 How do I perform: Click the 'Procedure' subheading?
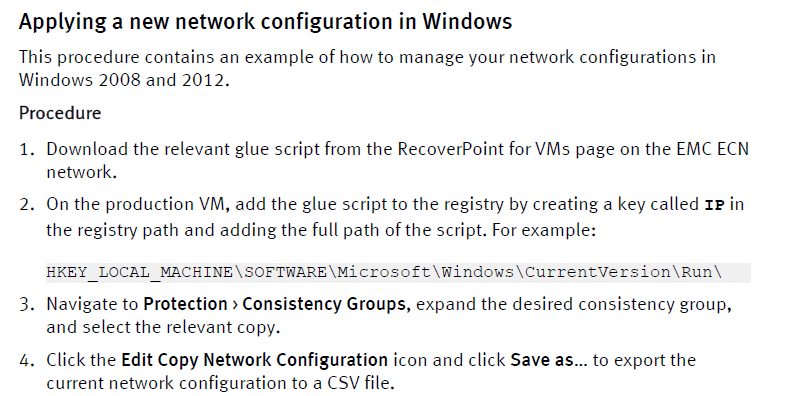pyautogui.click(x=60, y=113)
